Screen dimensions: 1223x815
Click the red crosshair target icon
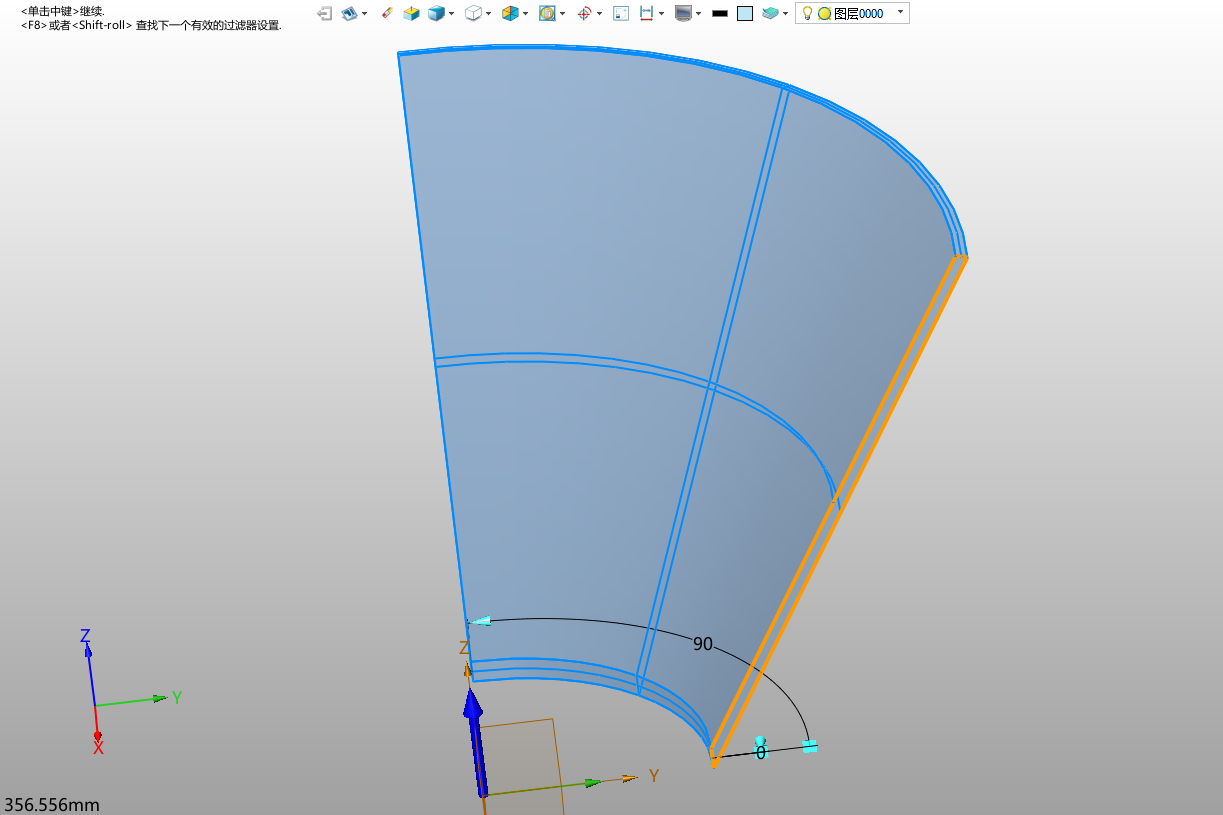coord(585,14)
